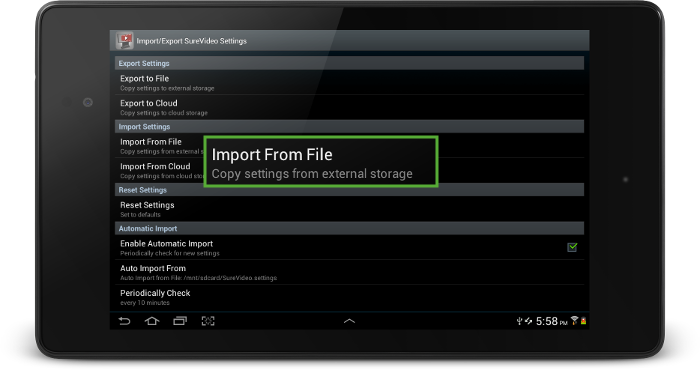Tap the Auto Import file path text
Viewport: 700px width, 370px height.
(x=198, y=278)
